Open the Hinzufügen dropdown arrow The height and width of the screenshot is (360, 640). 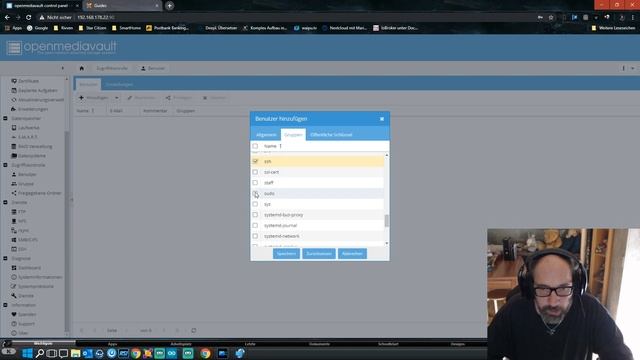(x=116, y=98)
